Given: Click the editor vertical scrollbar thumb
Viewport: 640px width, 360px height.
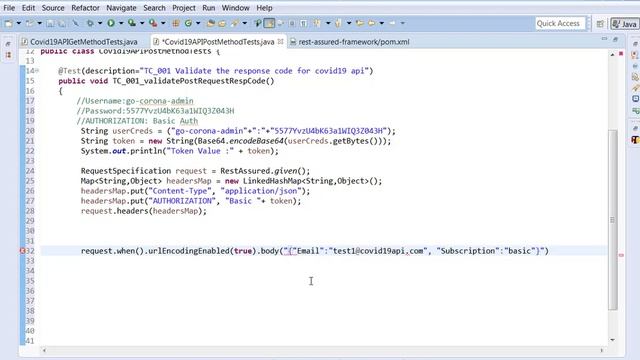Looking at the screenshot, I should (x=613, y=220).
